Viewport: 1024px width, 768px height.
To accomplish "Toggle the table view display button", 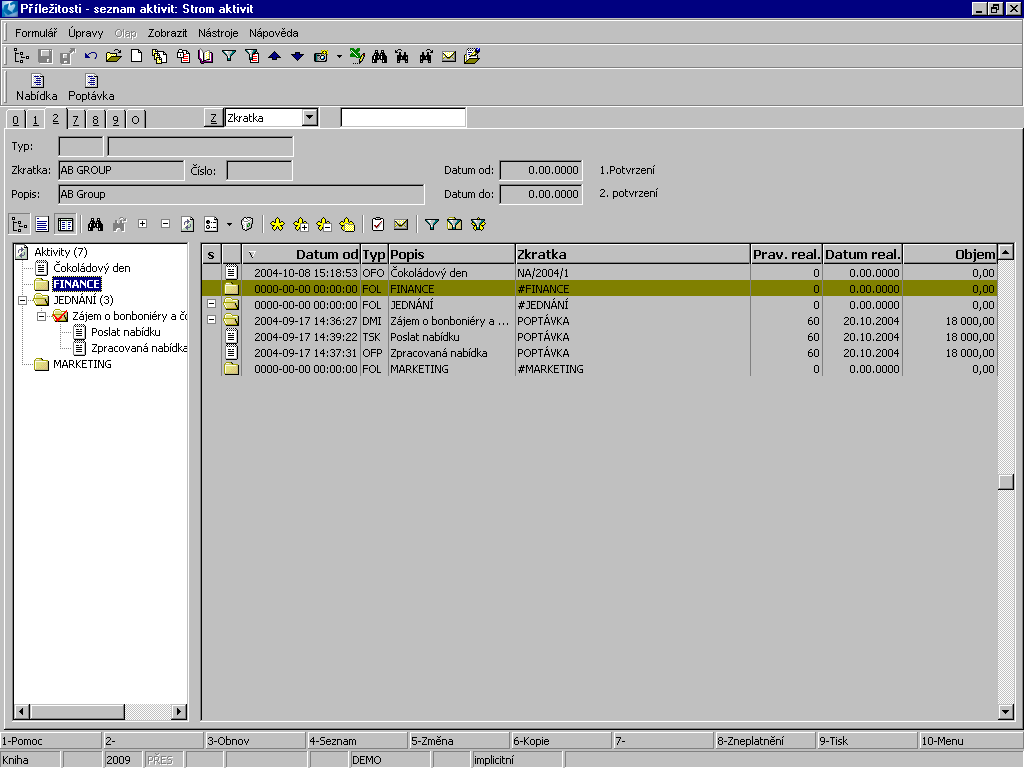I will tap(65, 225).
